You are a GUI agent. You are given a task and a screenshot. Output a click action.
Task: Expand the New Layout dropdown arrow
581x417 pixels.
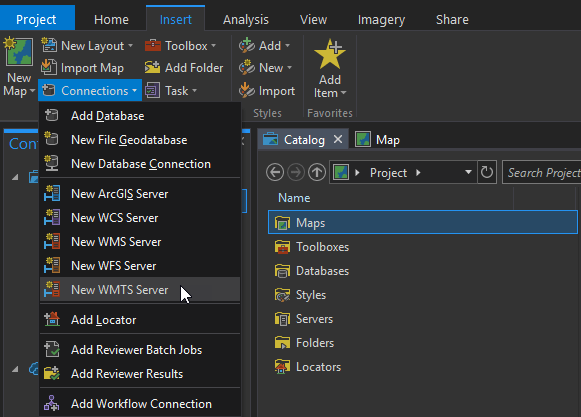[130, 46]
